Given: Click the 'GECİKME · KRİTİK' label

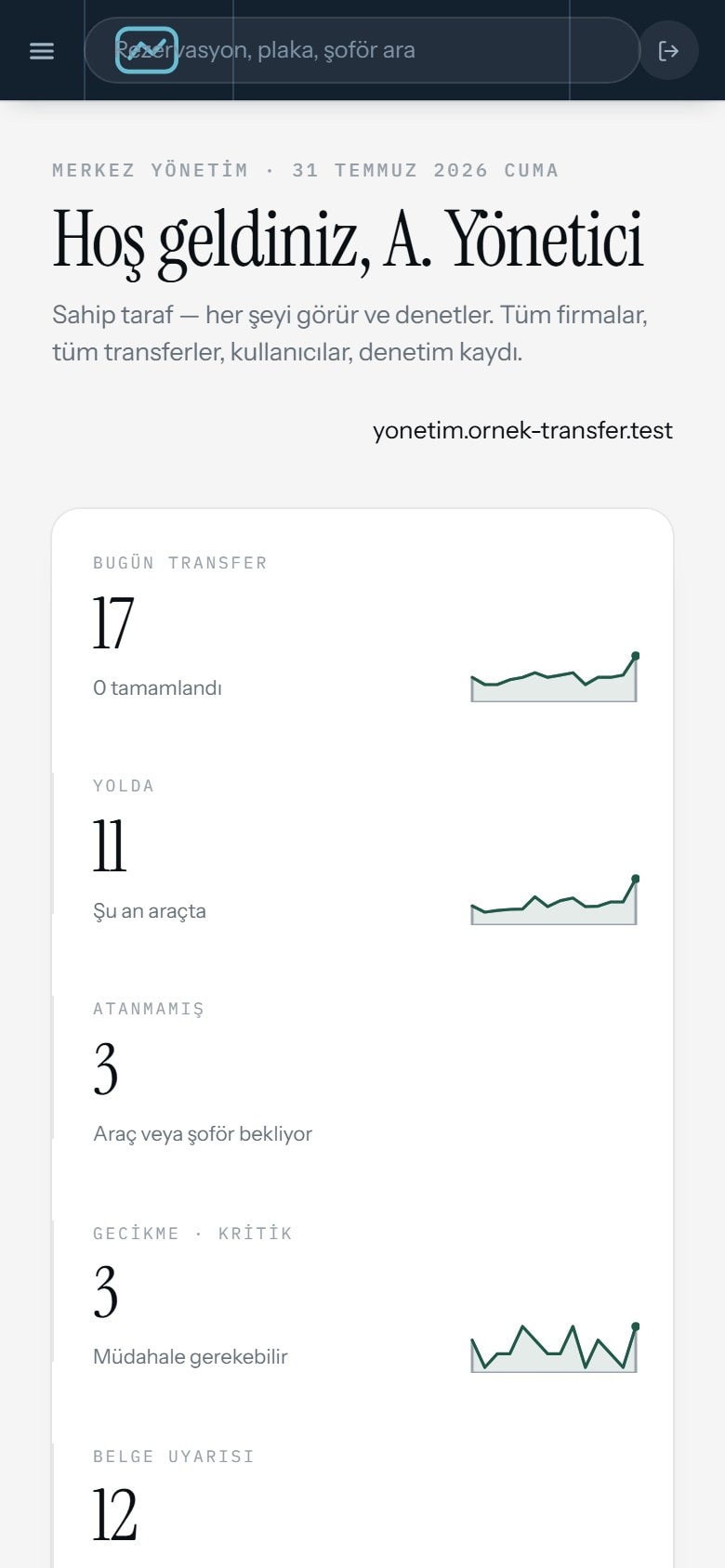Looking at the screenshot, I should tap(192, 1234).
